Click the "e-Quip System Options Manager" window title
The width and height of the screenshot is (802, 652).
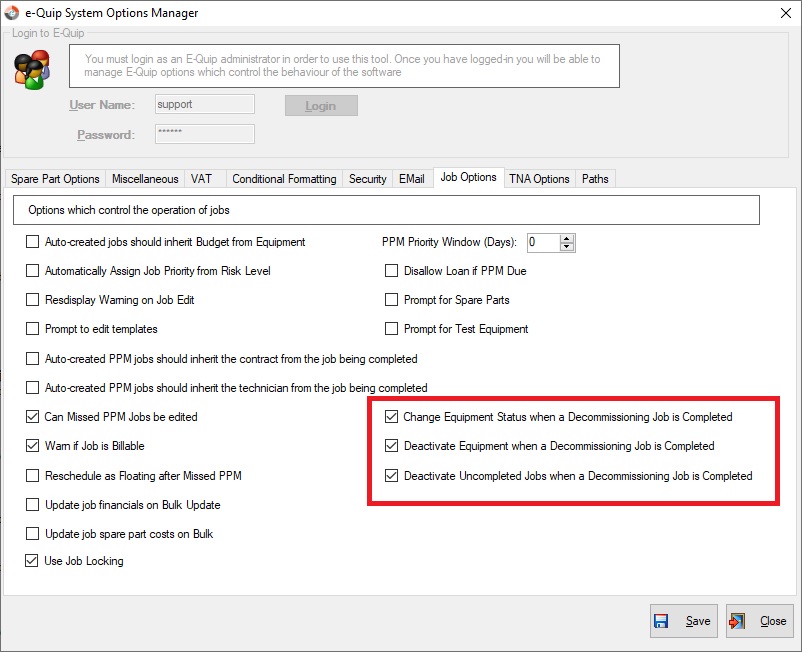pyautogui.click(x=112, y=13)
